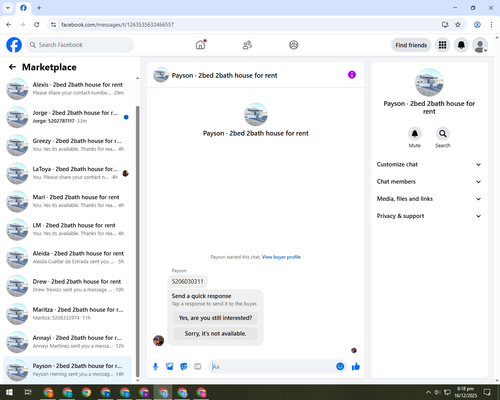The width and height of the screenshot is (500, 400).
Task: Open the Windows notification center
Action: 487,392
